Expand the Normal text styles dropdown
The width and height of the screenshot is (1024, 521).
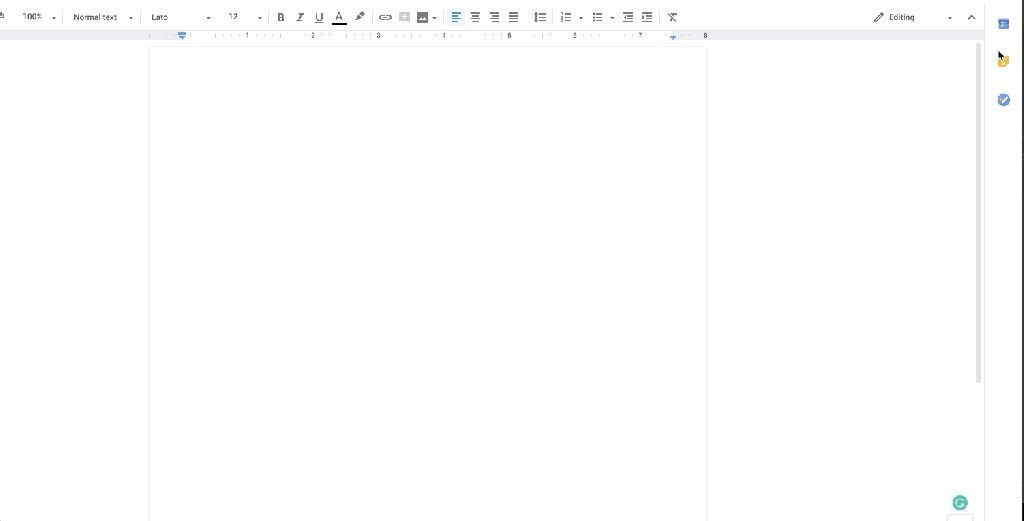click(102, 17)
